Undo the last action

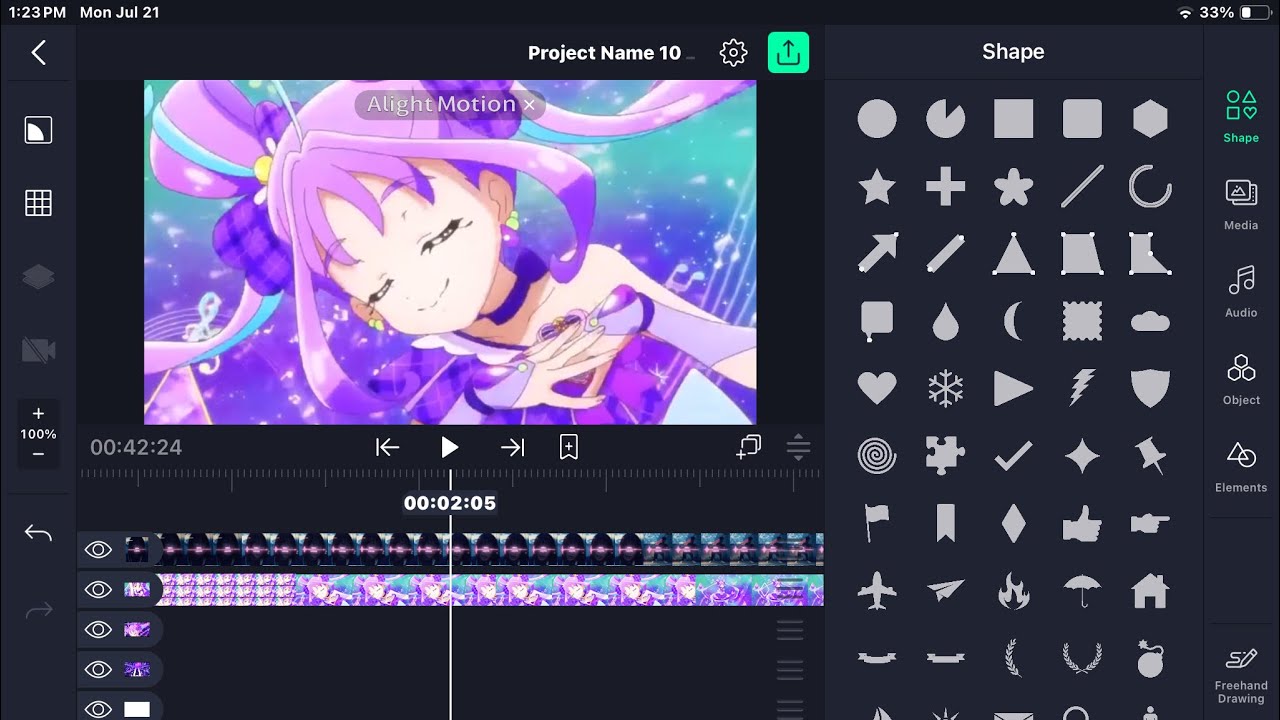pyautogui.click(x=38, y=534)
